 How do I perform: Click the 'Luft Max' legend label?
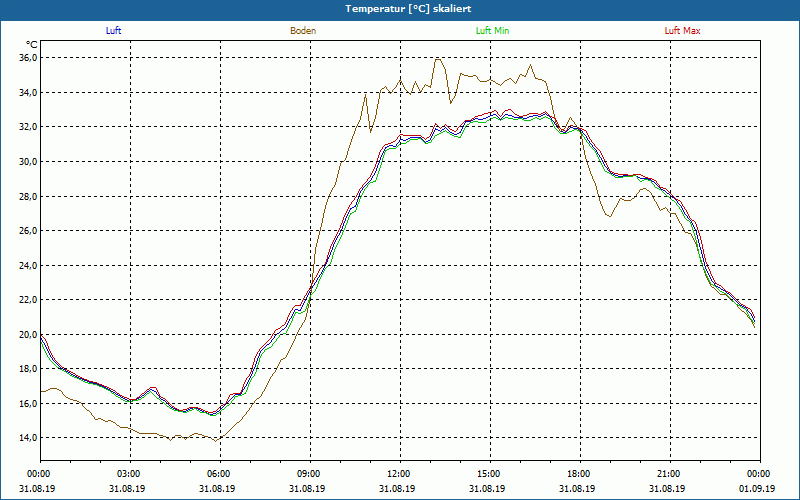click(x=682, y=31)
